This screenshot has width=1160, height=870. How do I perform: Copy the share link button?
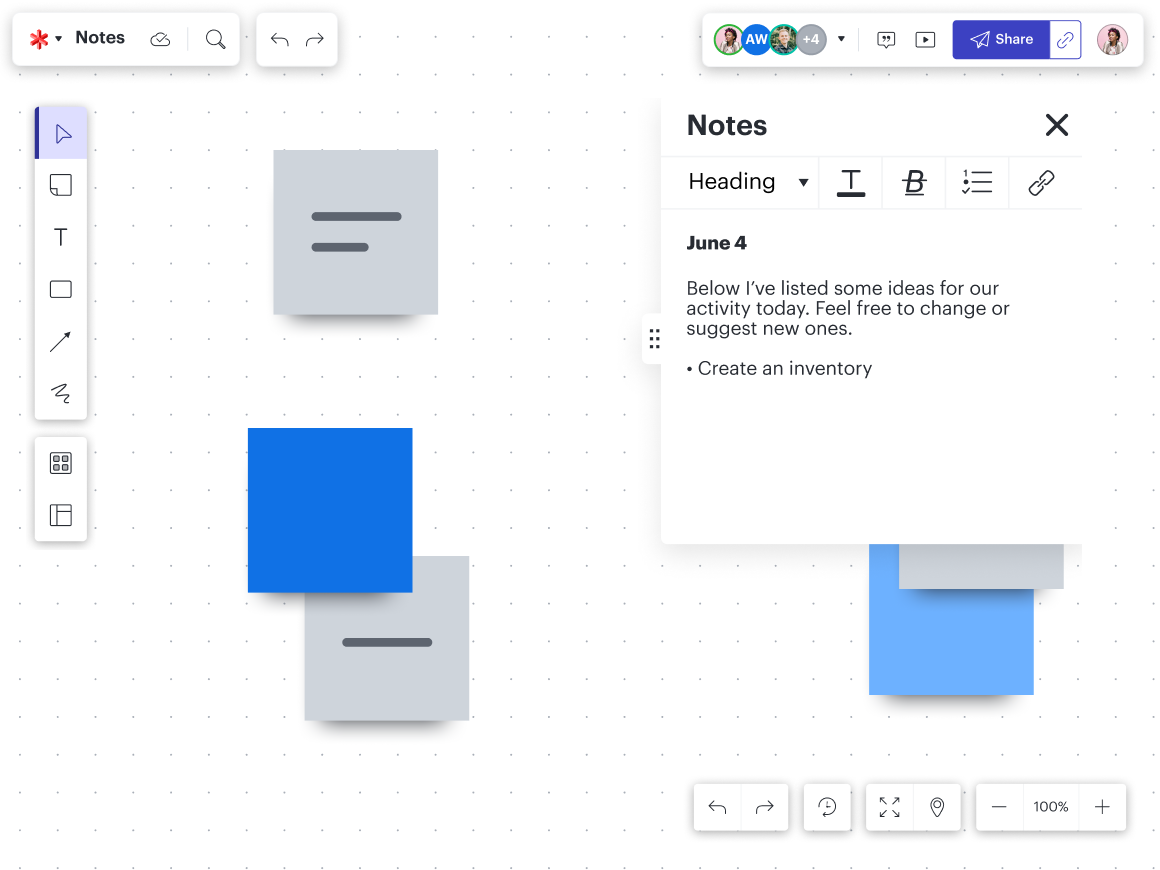coord(1066,40)
